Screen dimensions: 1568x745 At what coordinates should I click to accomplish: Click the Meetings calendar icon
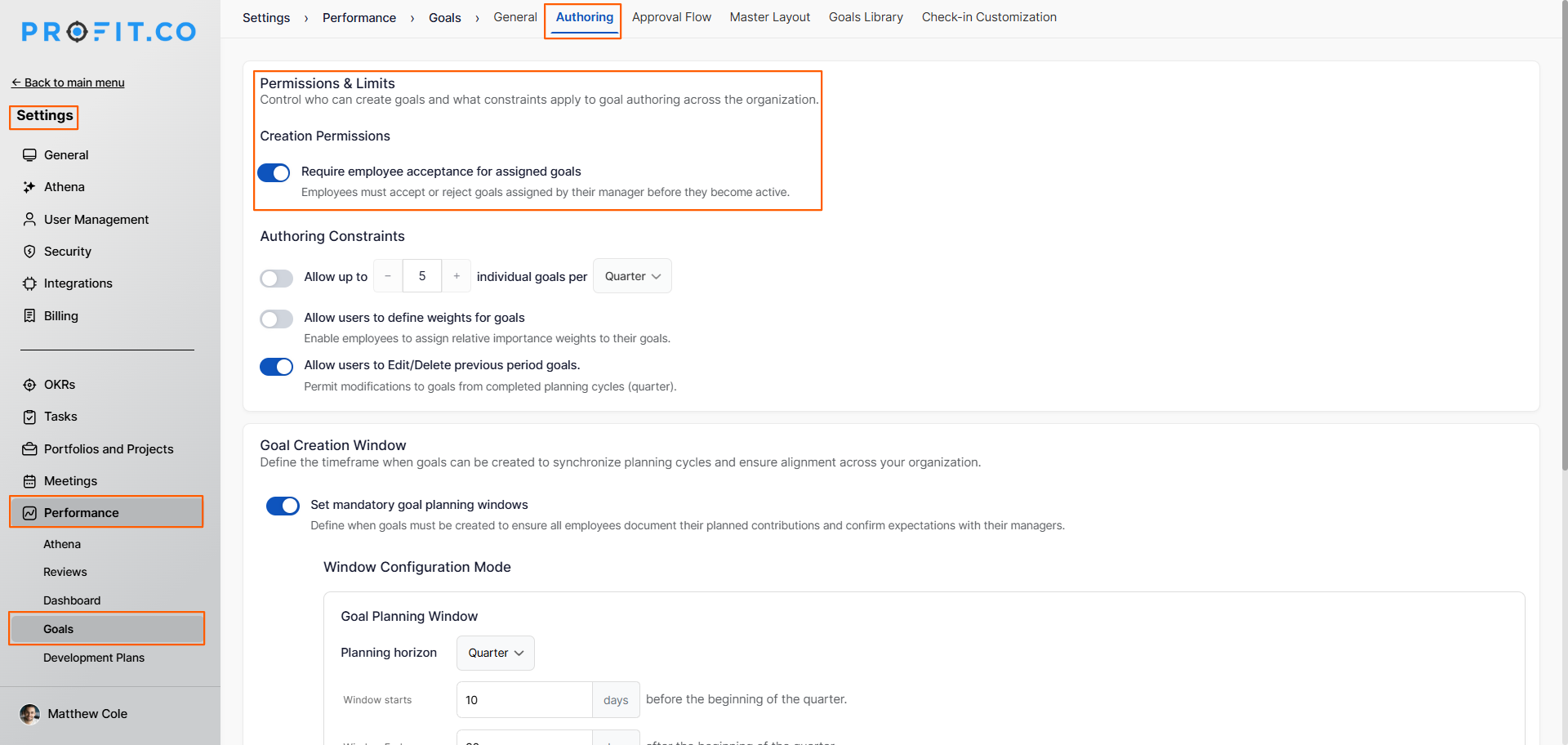[29, 481]
